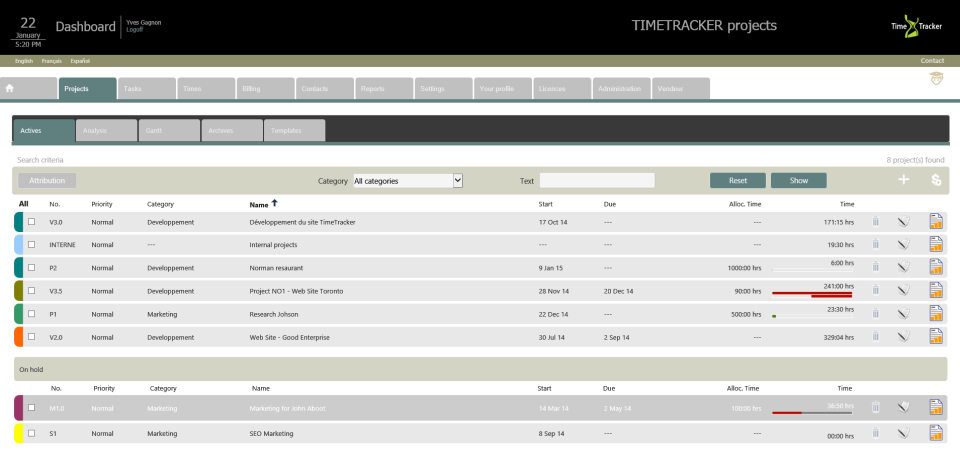The width and height of the screenshot is (960, 455).
Task: Click the dollar sign billing icon
Action: pos(936,180)
